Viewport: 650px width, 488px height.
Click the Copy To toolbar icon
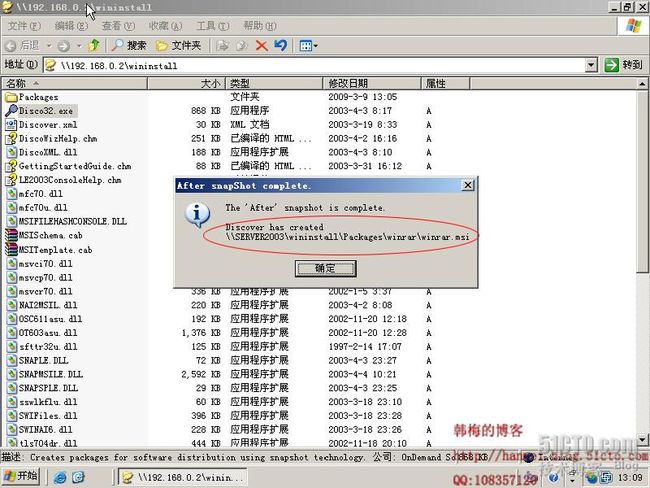[x=242, y=46]
